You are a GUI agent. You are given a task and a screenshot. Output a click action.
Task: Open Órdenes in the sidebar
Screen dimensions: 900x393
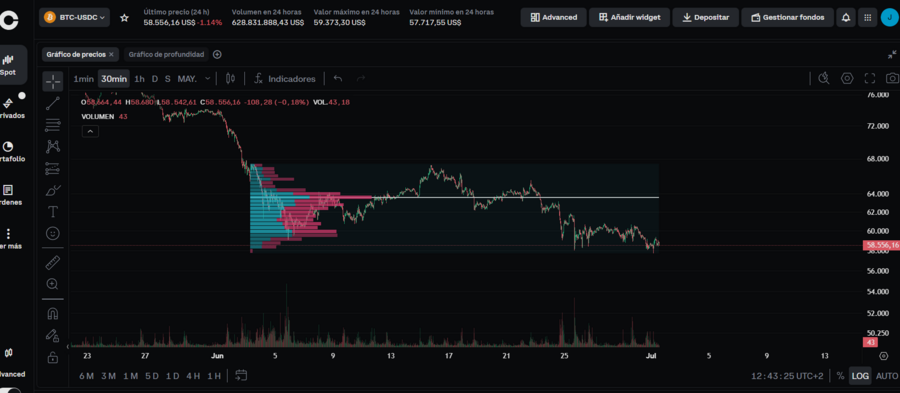9,194
